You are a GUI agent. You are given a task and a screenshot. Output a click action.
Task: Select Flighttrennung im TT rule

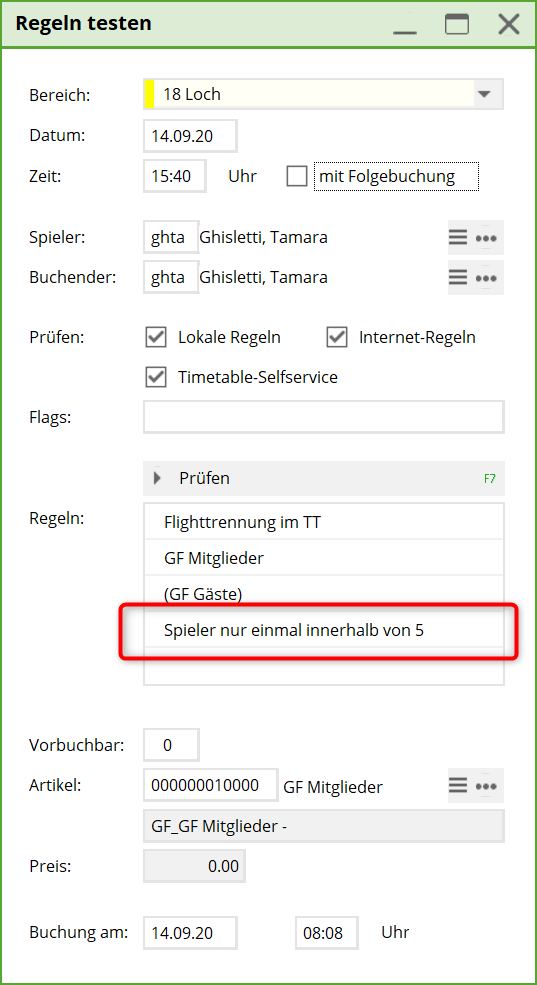point(323,521)
